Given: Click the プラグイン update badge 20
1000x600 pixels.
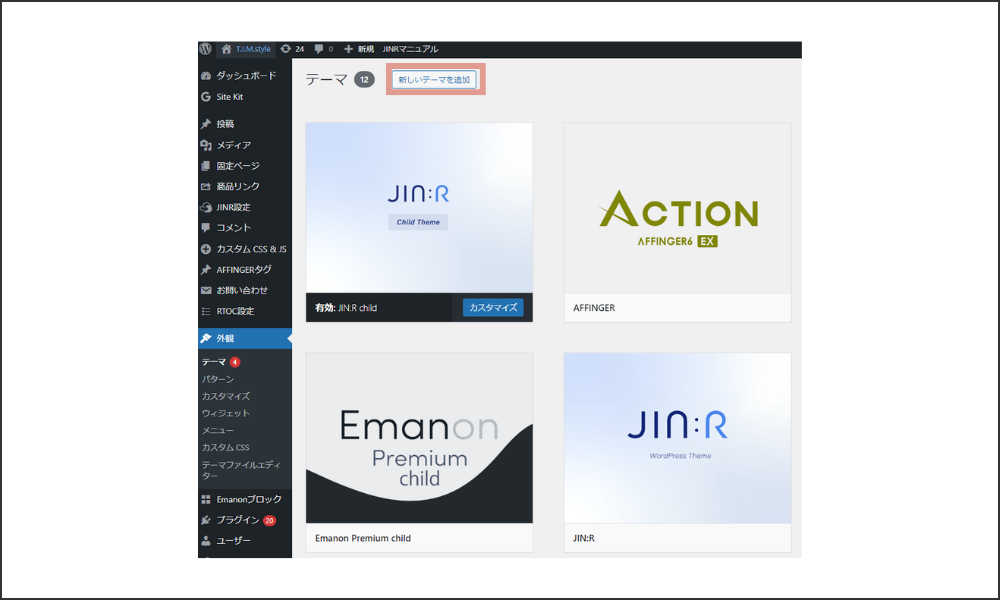Looking at the screenshot, I should [x=269, y=520].
